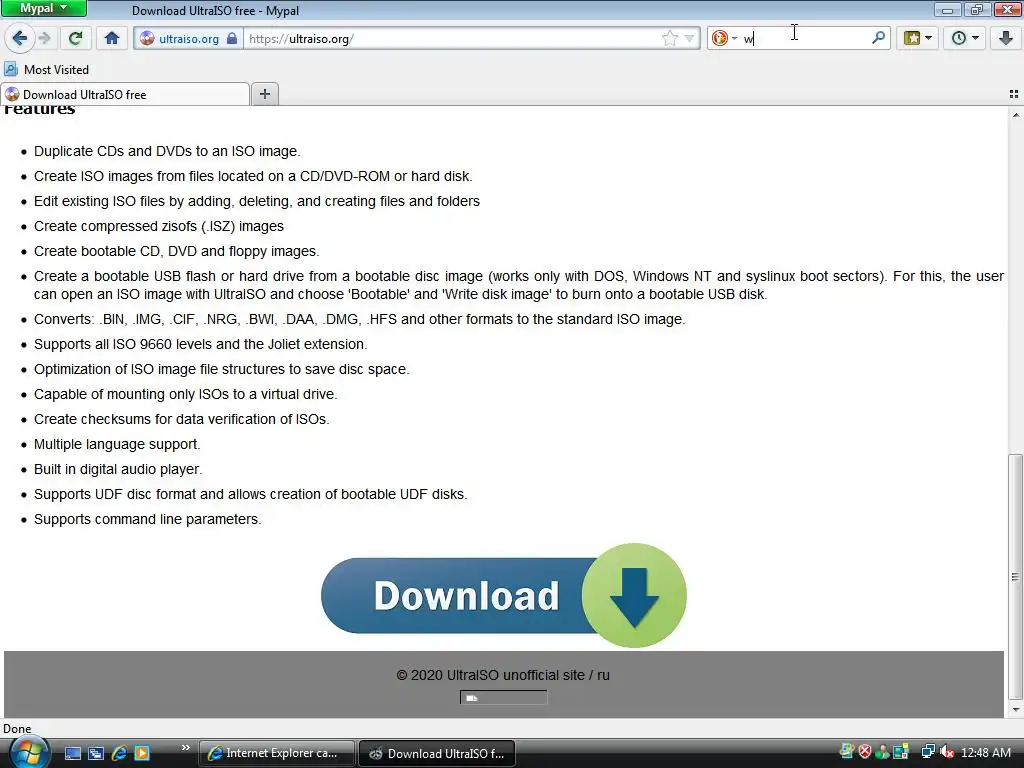Click page scrollbar up arrow

(x=1015, y=115)
